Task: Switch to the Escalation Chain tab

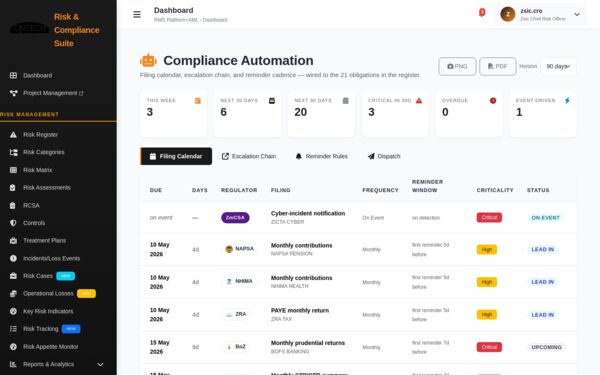Action: [249, 156]
